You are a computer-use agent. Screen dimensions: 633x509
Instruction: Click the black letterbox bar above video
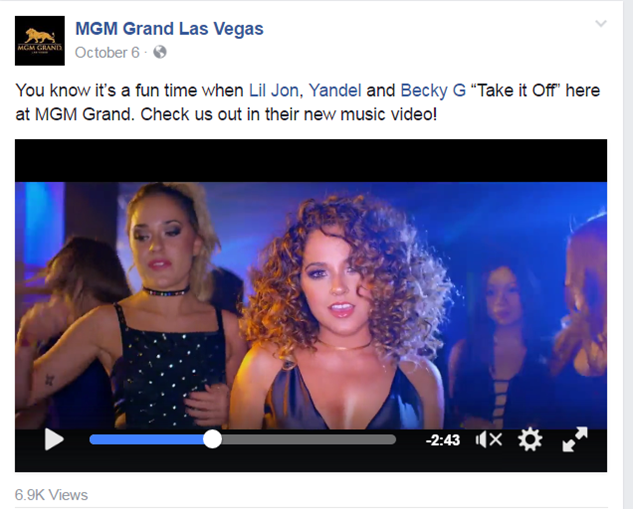(311, 161)
